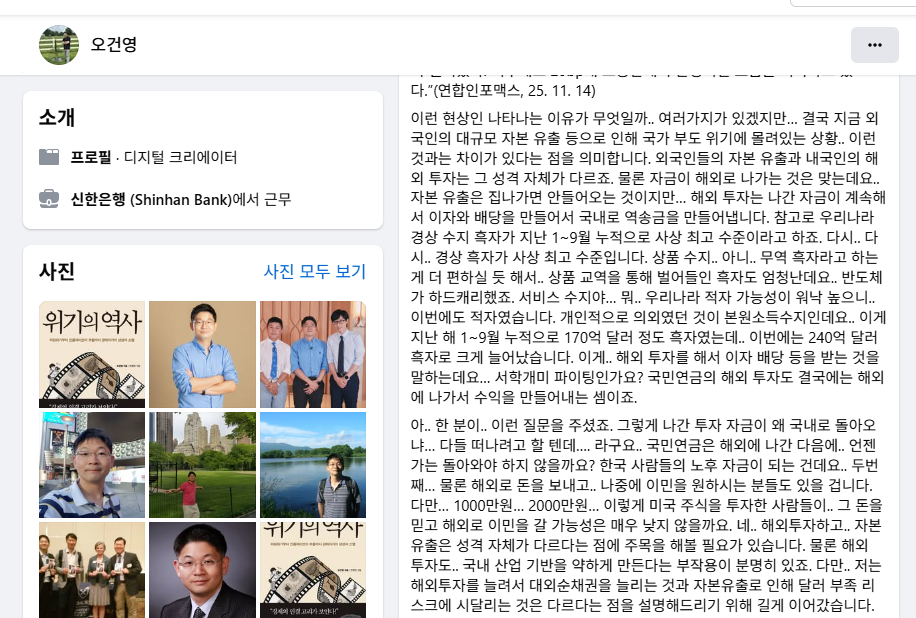Open the photo of three men standing
This screenshot has height=618, width=916.
tap(313, 355)
